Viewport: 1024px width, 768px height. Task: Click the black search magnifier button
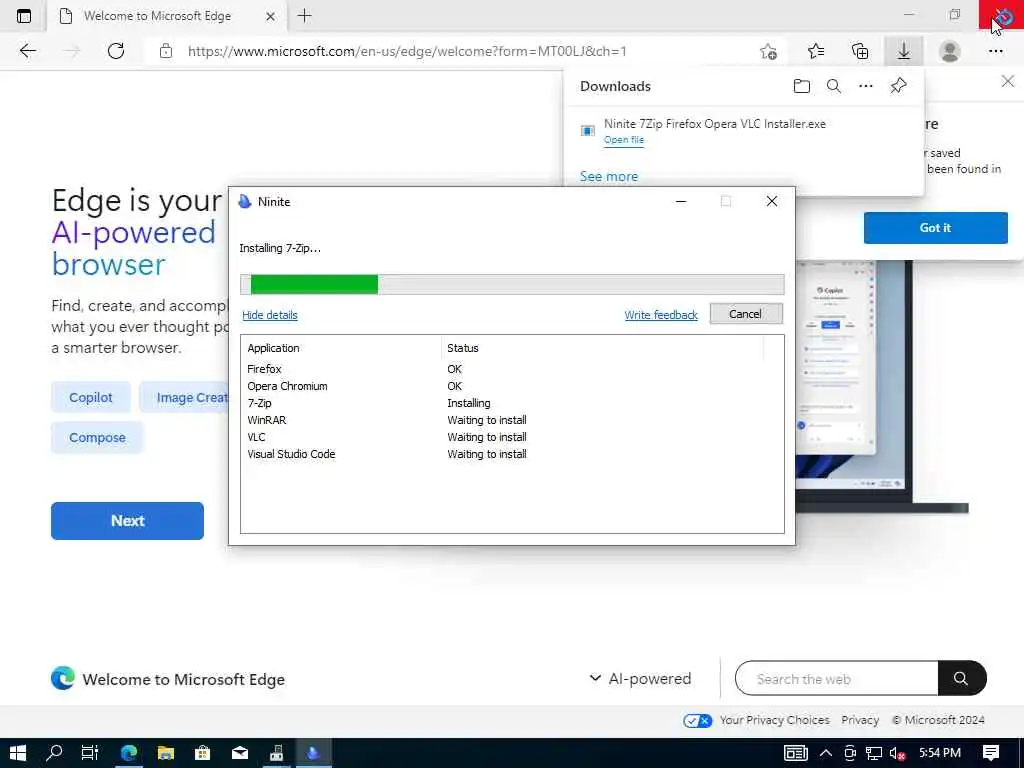[961, 679]
